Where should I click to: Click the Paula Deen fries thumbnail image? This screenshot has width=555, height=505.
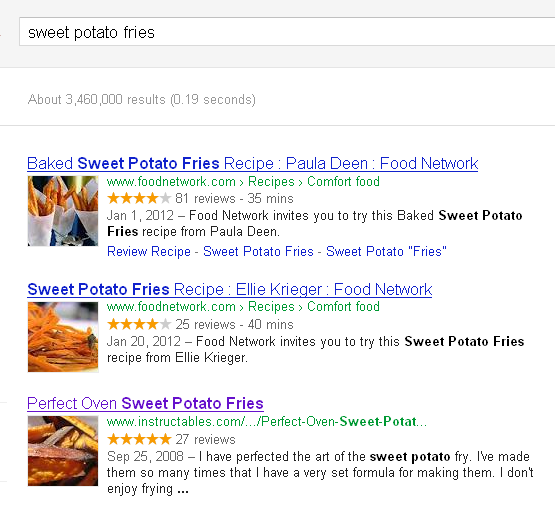[63, 211]
